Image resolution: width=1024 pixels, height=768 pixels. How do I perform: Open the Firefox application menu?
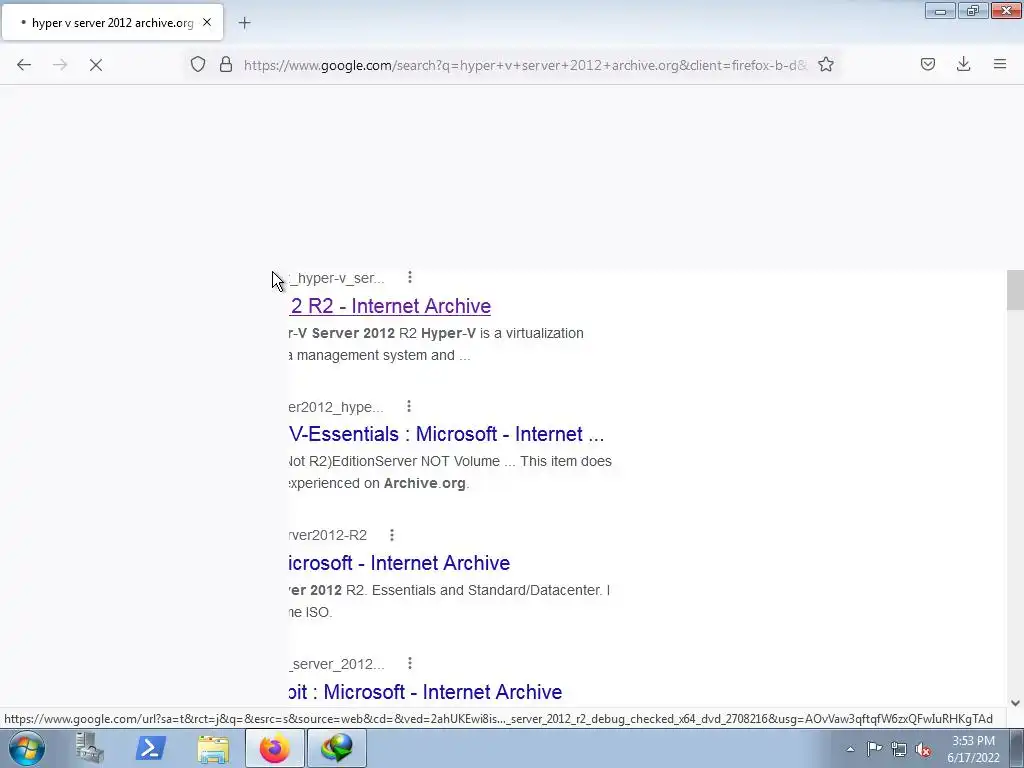pos(999,64)
